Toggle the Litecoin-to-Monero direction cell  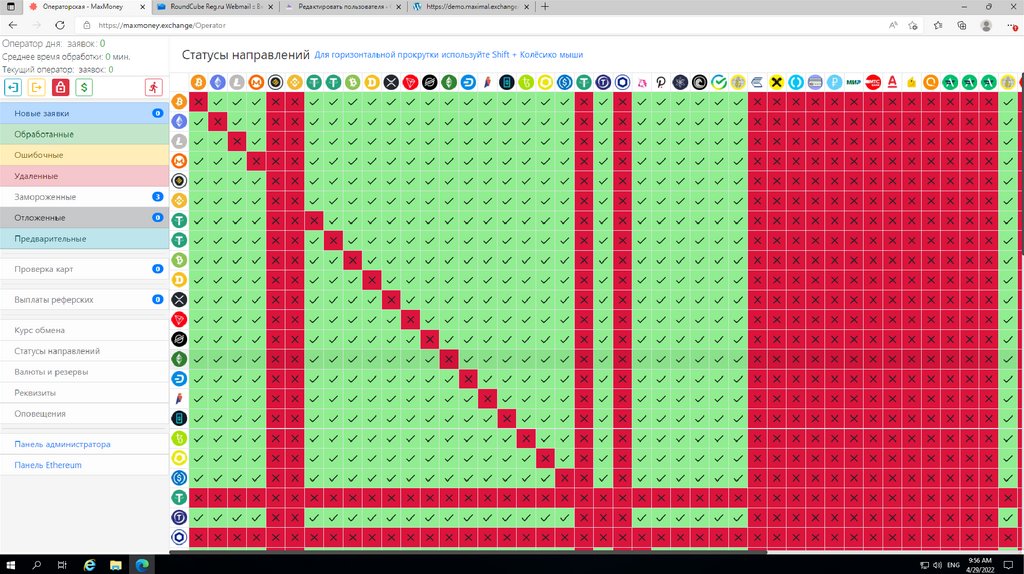coord(256,141)
